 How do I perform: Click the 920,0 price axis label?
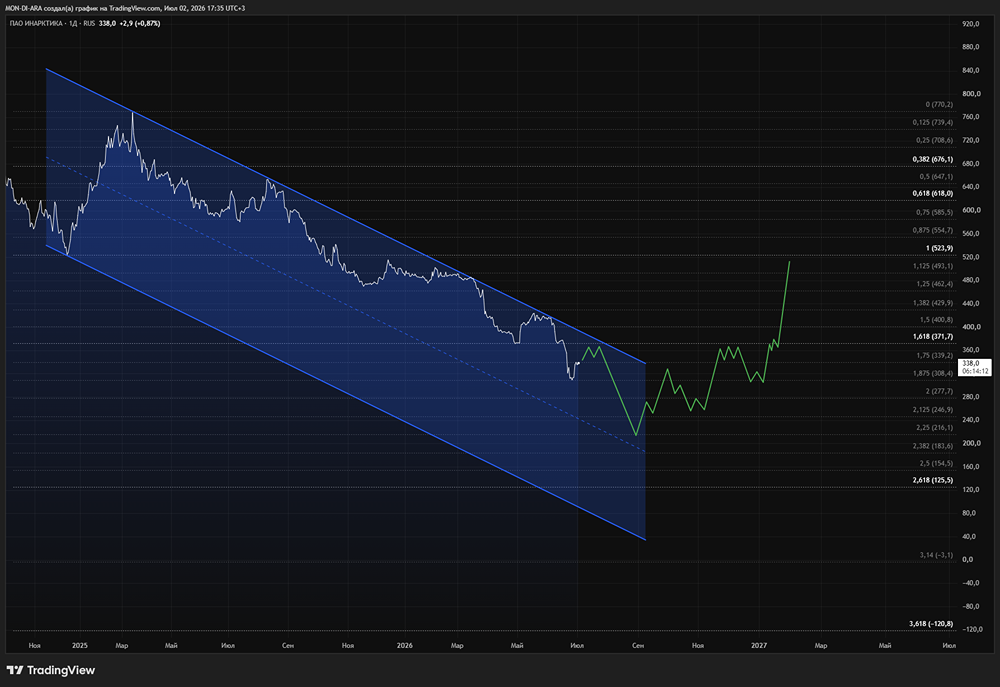pos(971,24)
